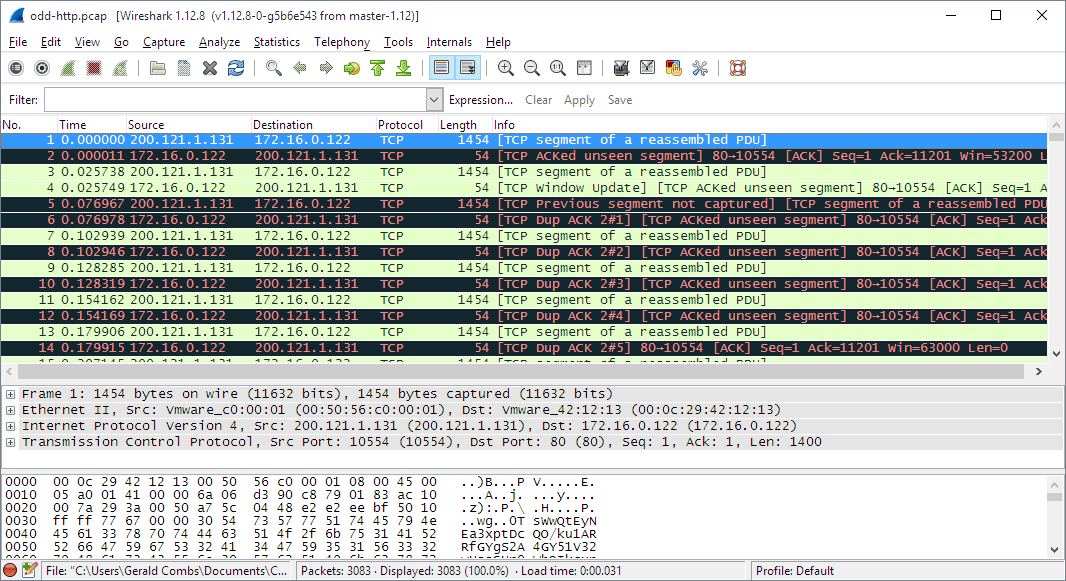
Task: Open the filter history dropdown
Action: (433, 99)
